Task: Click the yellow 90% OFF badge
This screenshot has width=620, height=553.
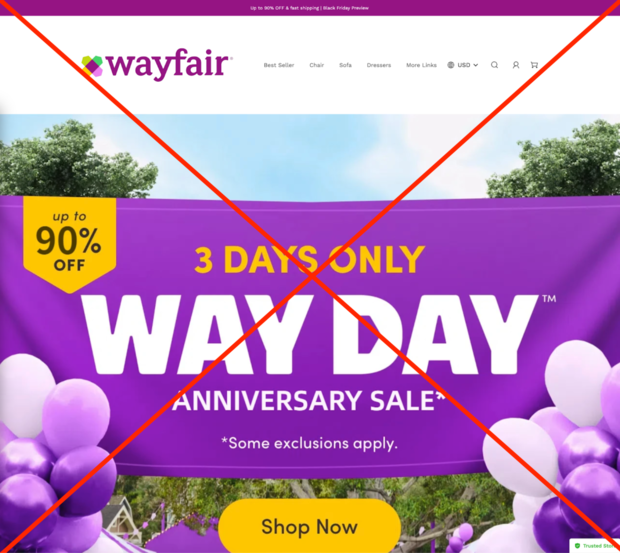Action: 70,244
